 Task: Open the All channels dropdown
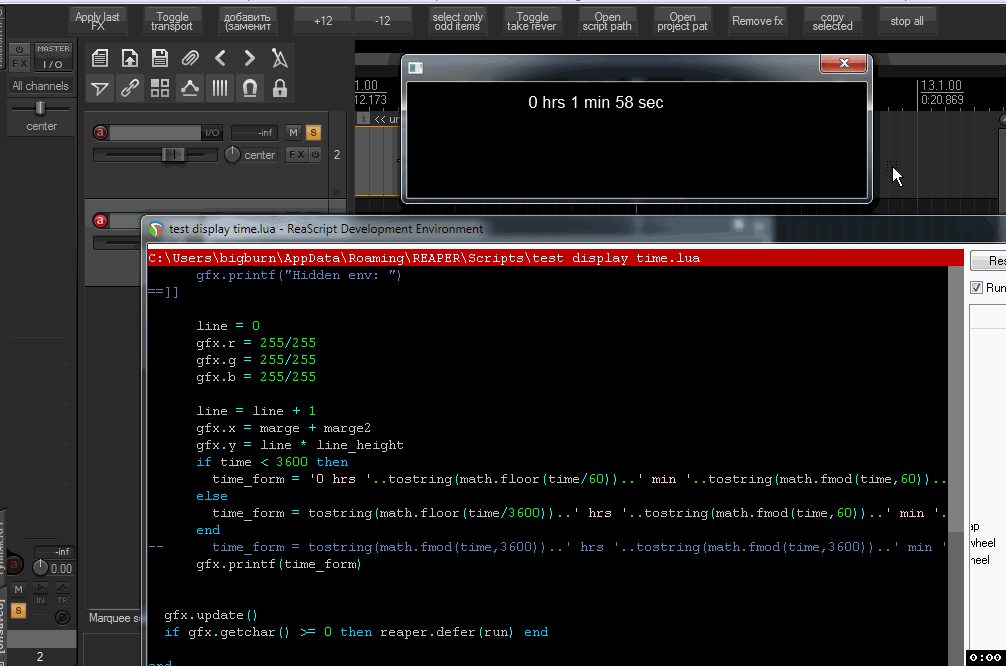[40, 86]
